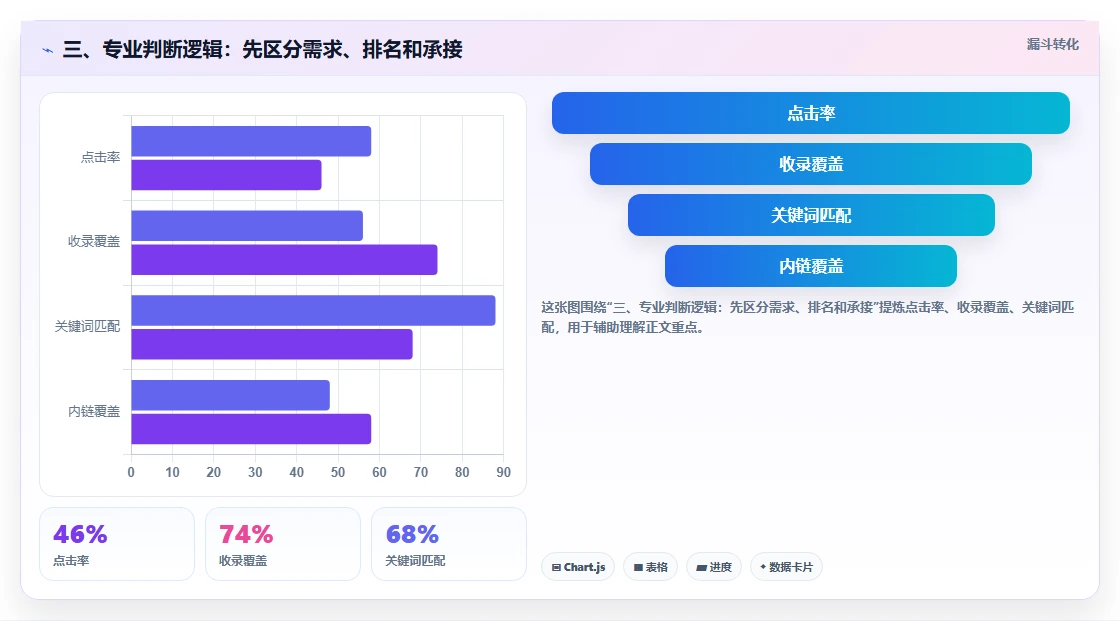Click the lower purple bar for 收录覆盖
Screen dimensions: 1120x621
pos(284,259)
